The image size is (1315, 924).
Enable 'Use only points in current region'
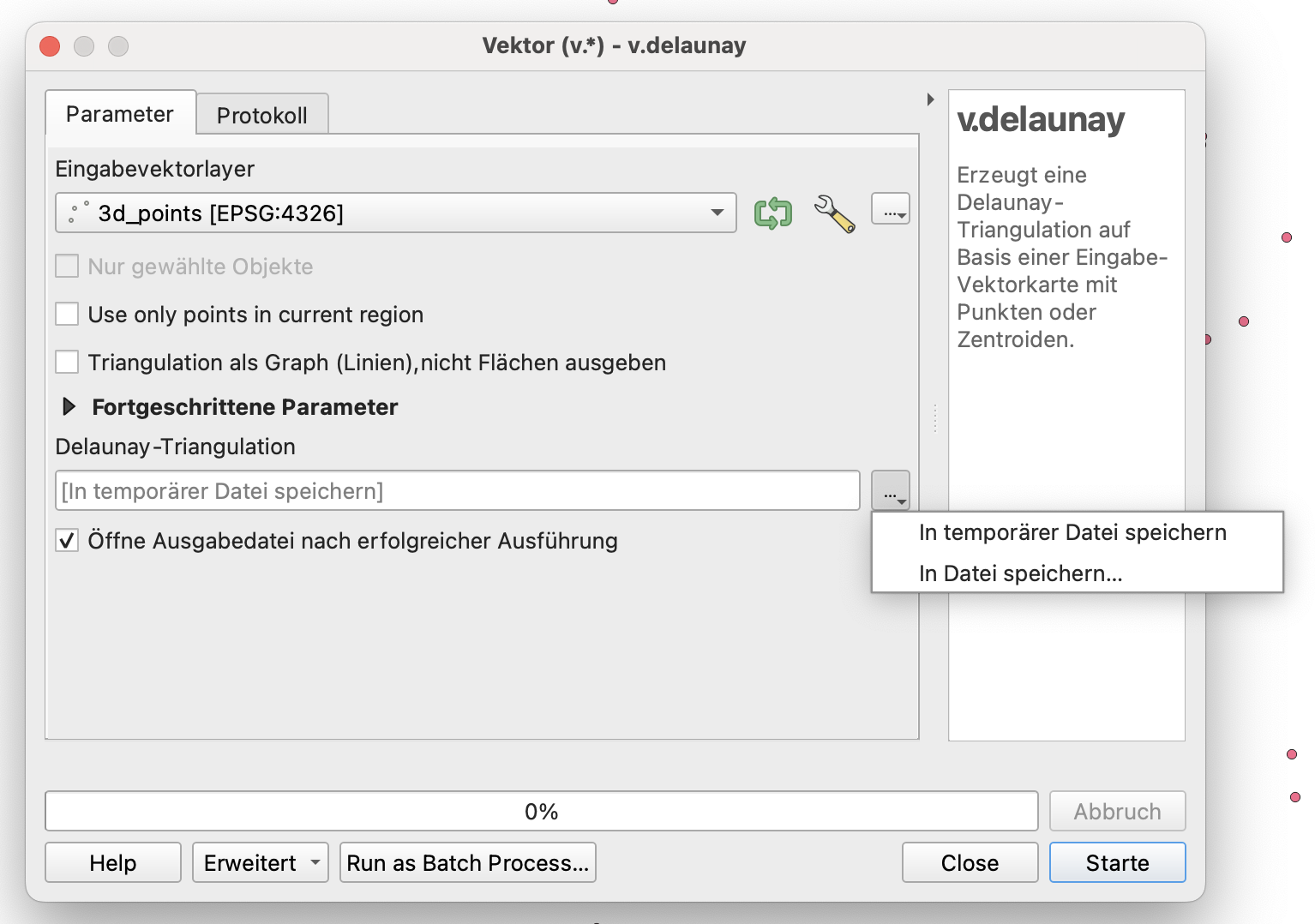click(x=67, y=314)
